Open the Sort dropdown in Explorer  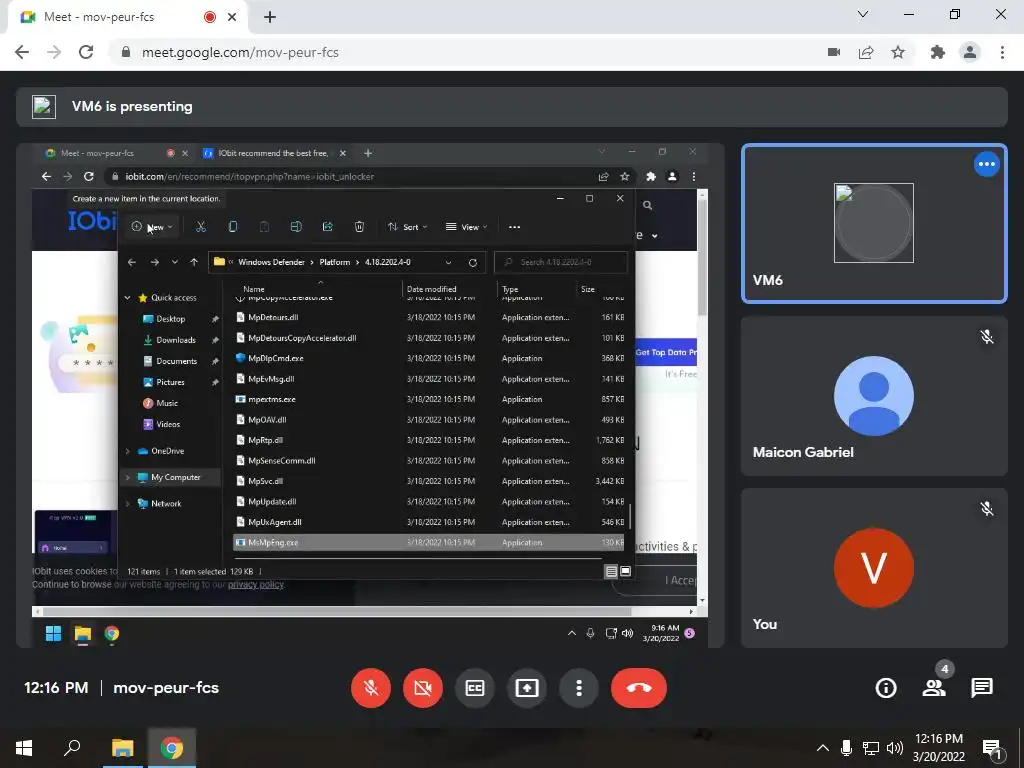(407, 227)
